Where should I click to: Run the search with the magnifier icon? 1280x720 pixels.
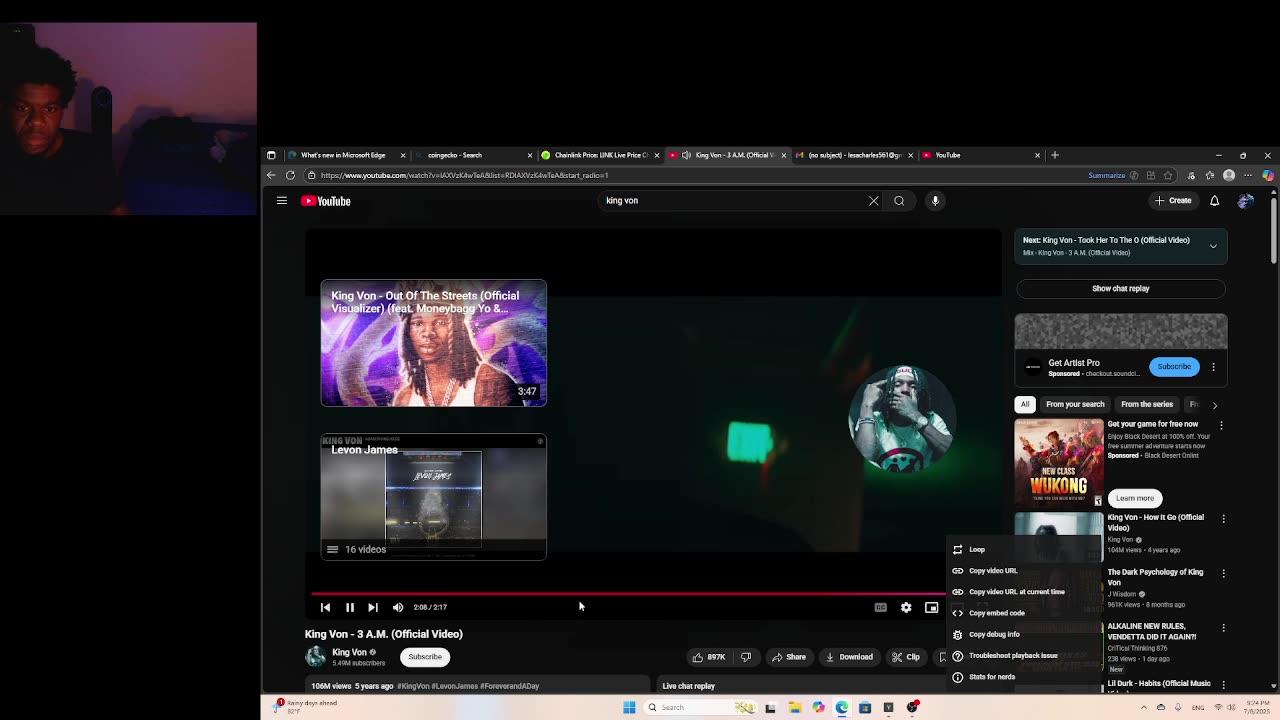899,201
